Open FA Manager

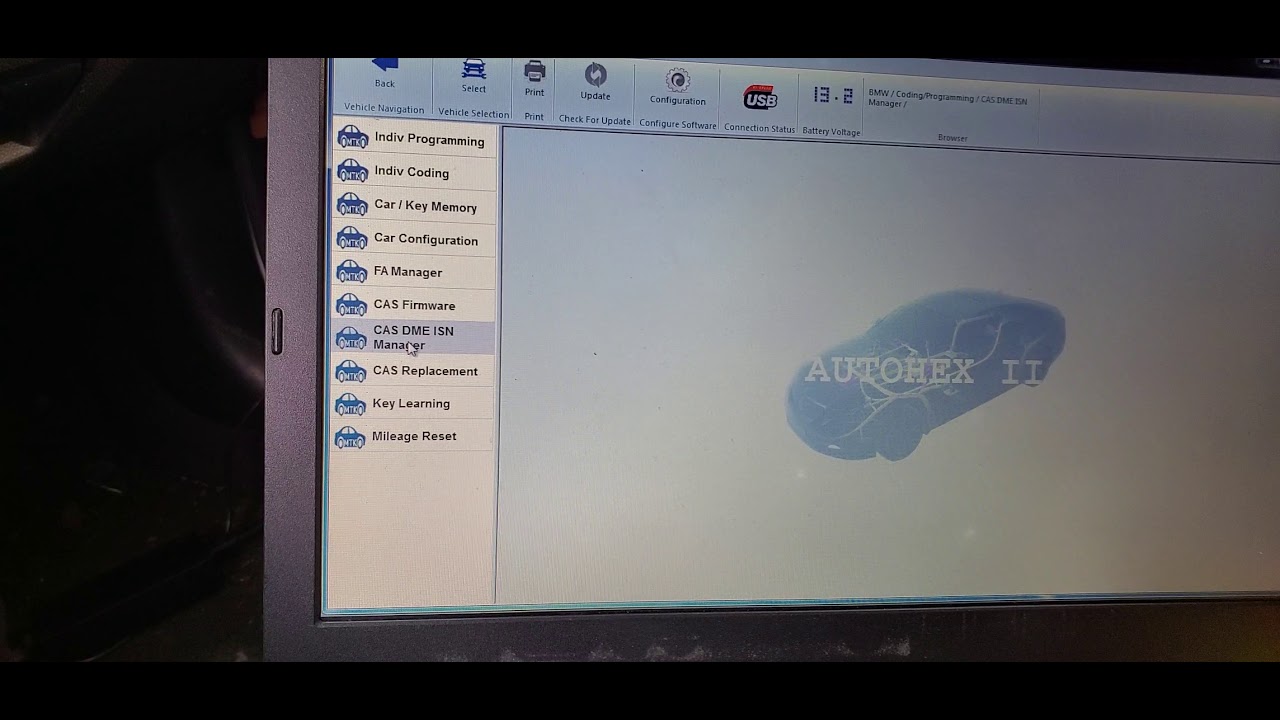pos(413,272)
